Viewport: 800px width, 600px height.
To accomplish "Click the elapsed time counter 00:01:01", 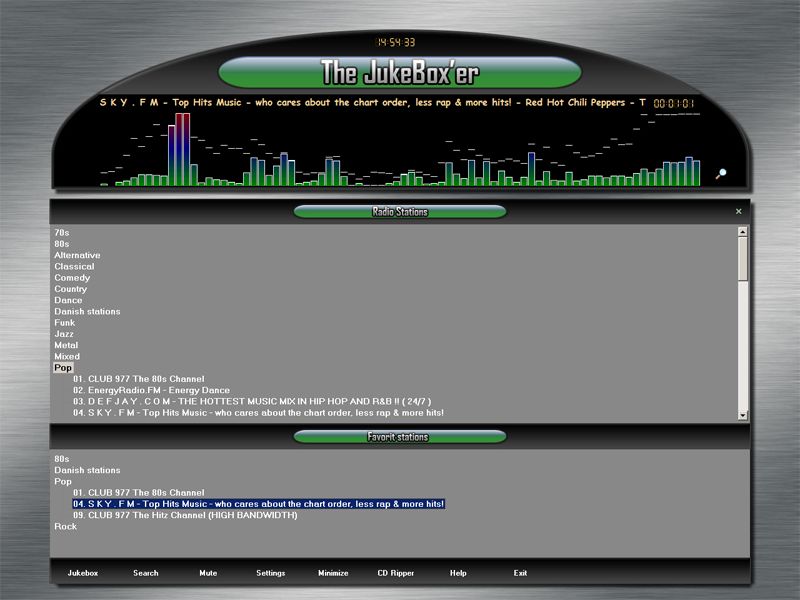I will (673, 104).
